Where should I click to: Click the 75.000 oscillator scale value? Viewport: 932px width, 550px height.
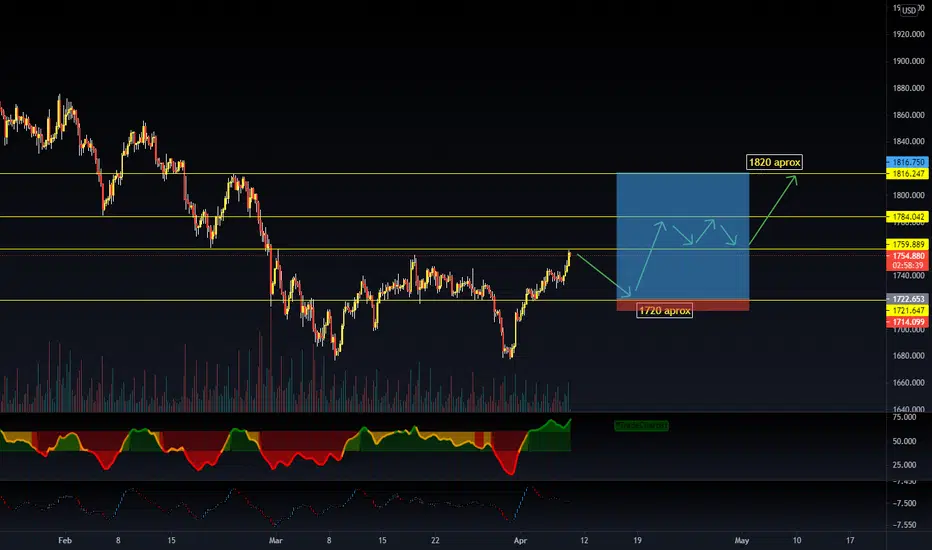pos(905,417)
